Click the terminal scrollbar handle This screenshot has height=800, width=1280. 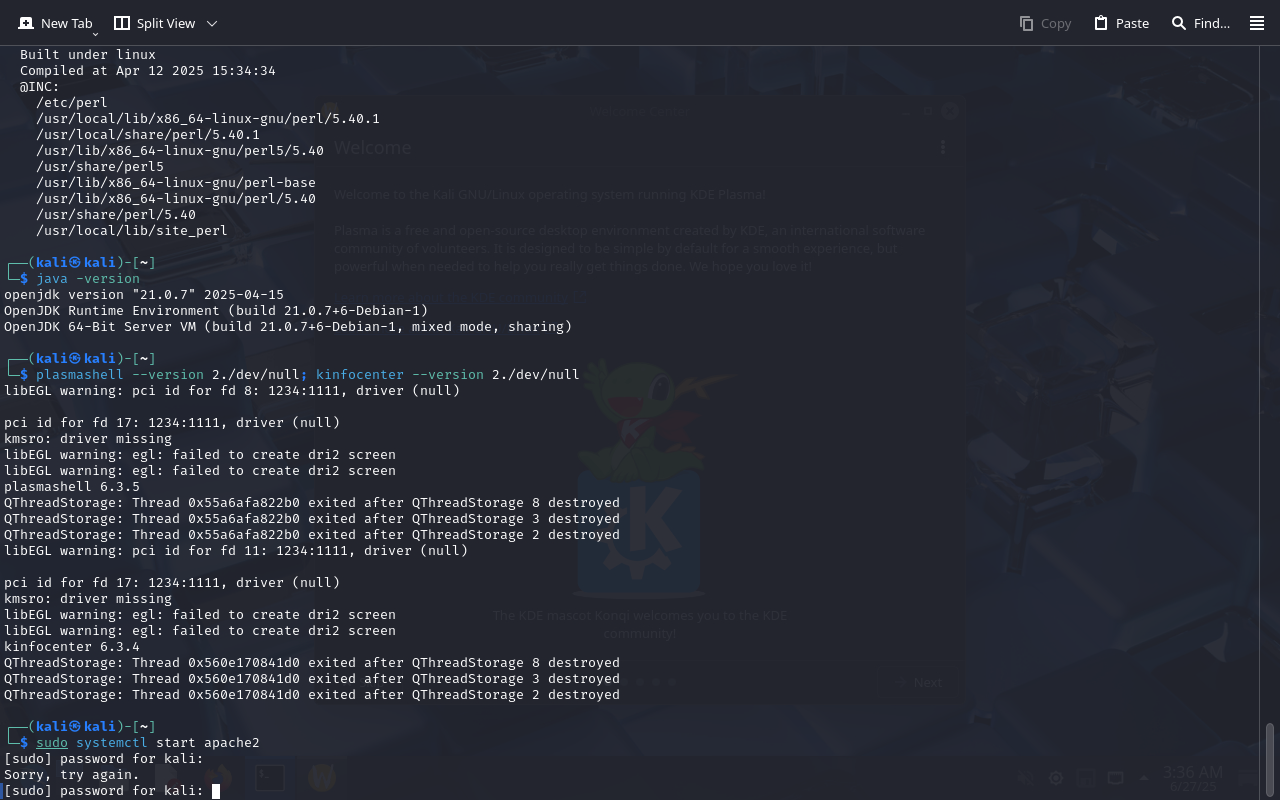click(x=1270, y=760)
